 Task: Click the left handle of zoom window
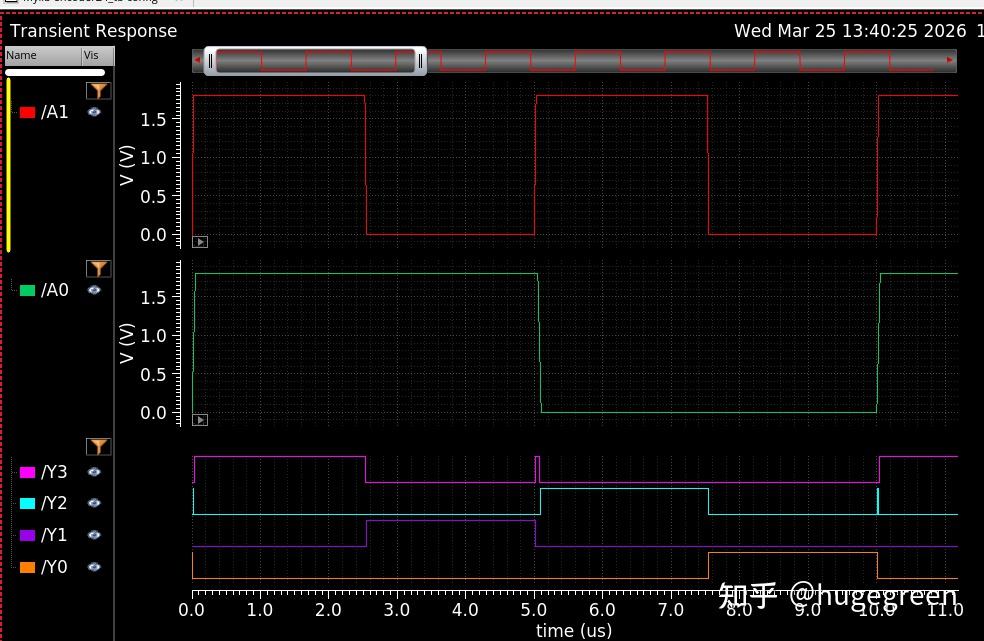tap(210, 61)
